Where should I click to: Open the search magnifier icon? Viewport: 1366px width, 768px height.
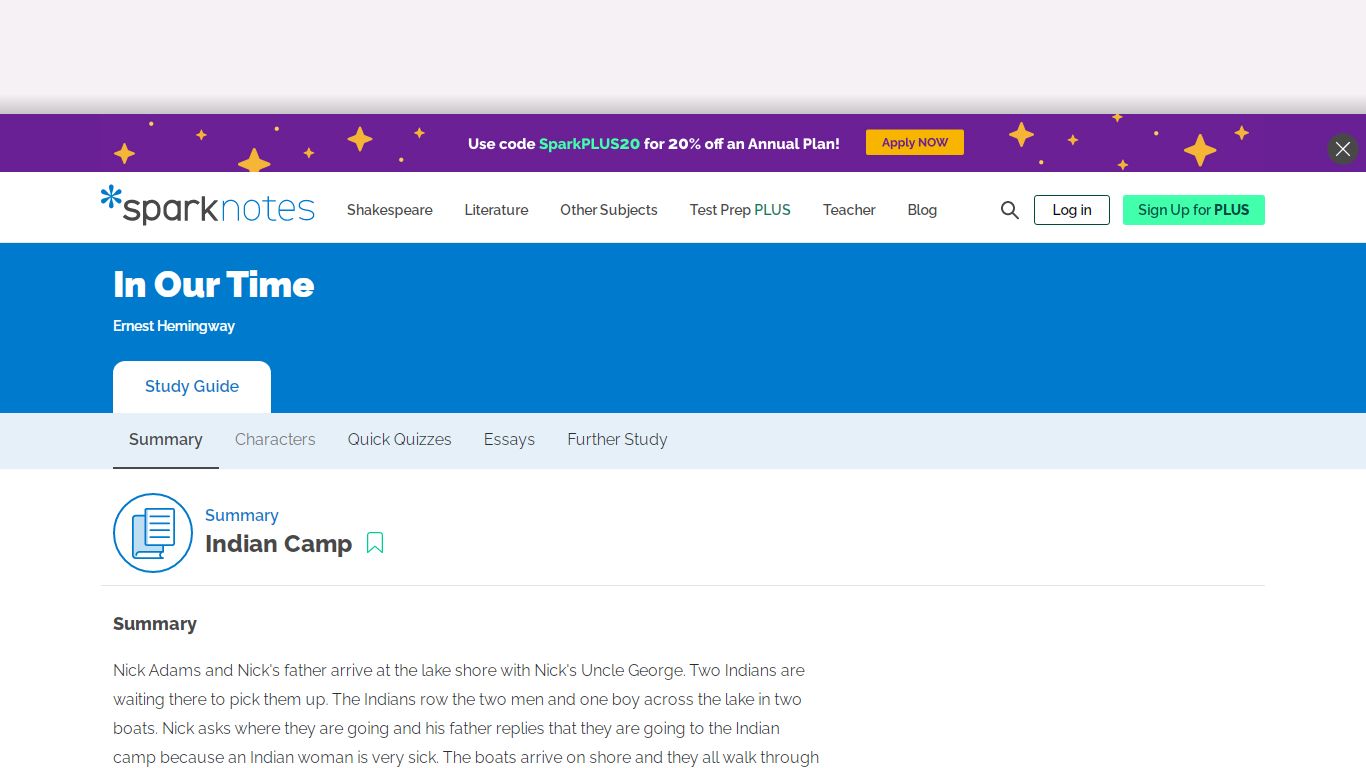[1010, 210]
